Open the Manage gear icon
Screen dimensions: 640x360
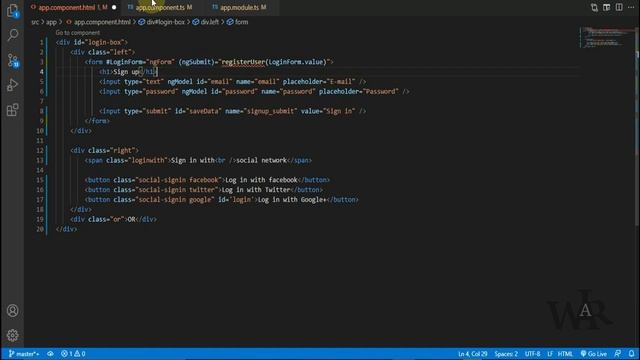pos(13,335)
